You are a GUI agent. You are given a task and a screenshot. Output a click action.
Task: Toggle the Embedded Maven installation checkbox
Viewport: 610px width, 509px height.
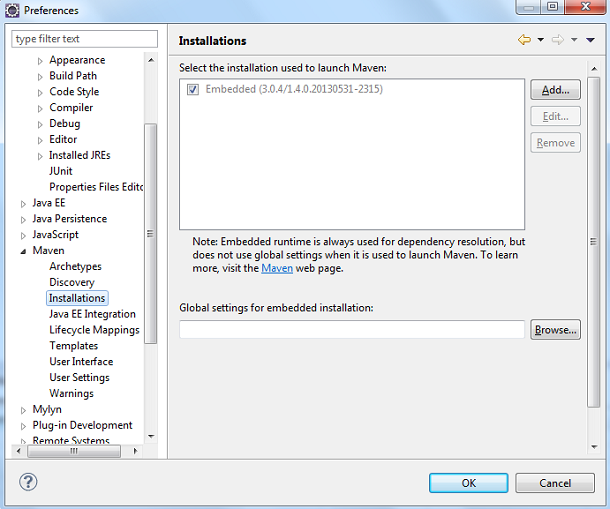(x=193, y=90)
